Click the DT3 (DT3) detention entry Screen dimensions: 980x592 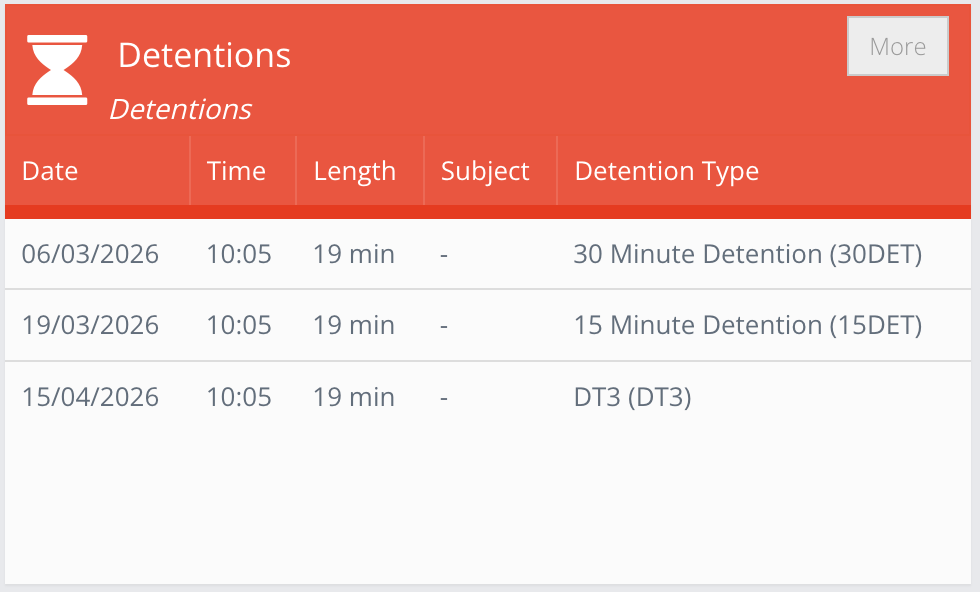[x=632, y=397]
